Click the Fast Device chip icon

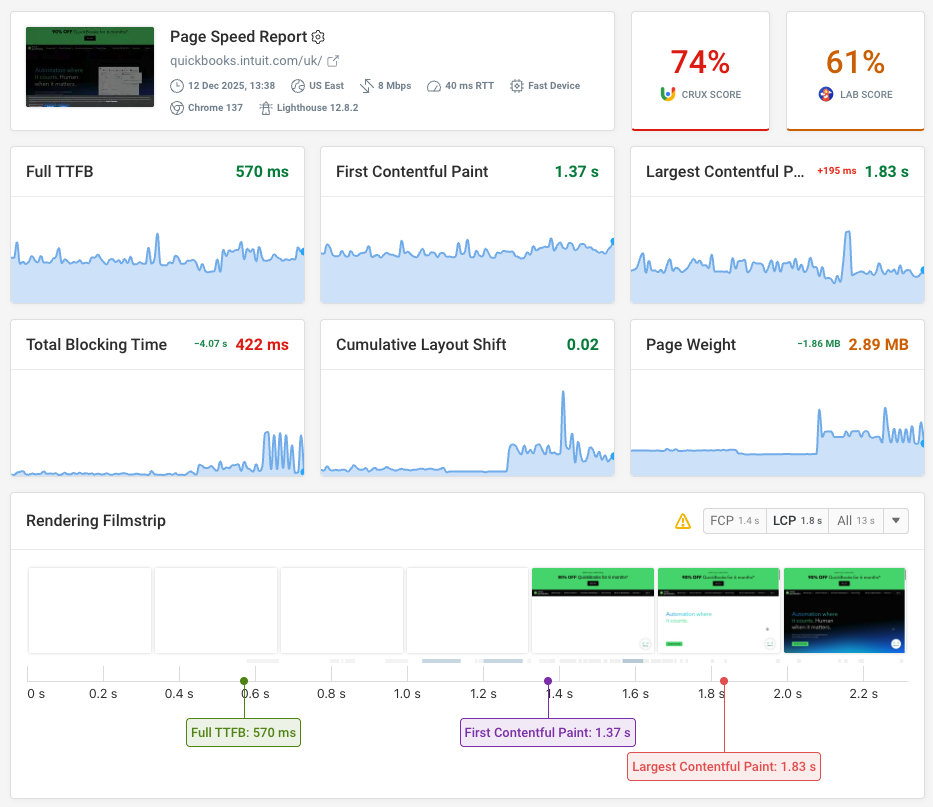point(516,86)
